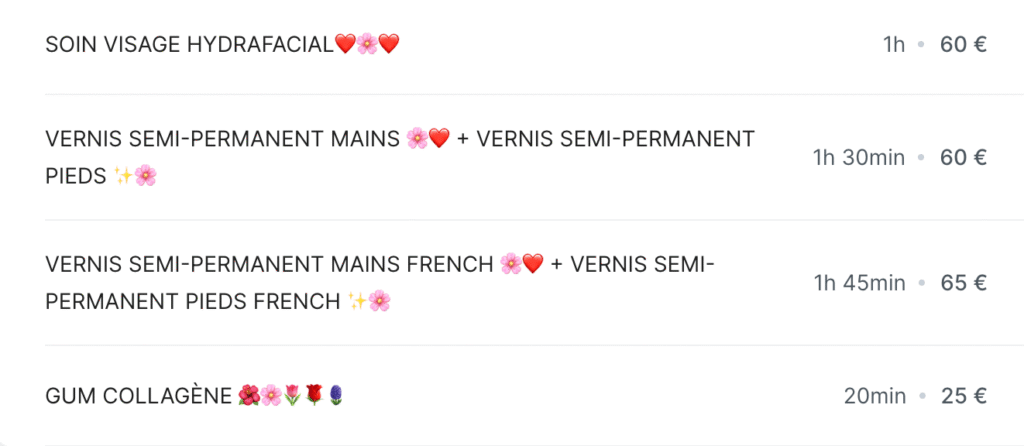Click the red rose emoji in Gum Collagène row
The width and height of the screenshot is (1024, 446).
tap(314, 395)
